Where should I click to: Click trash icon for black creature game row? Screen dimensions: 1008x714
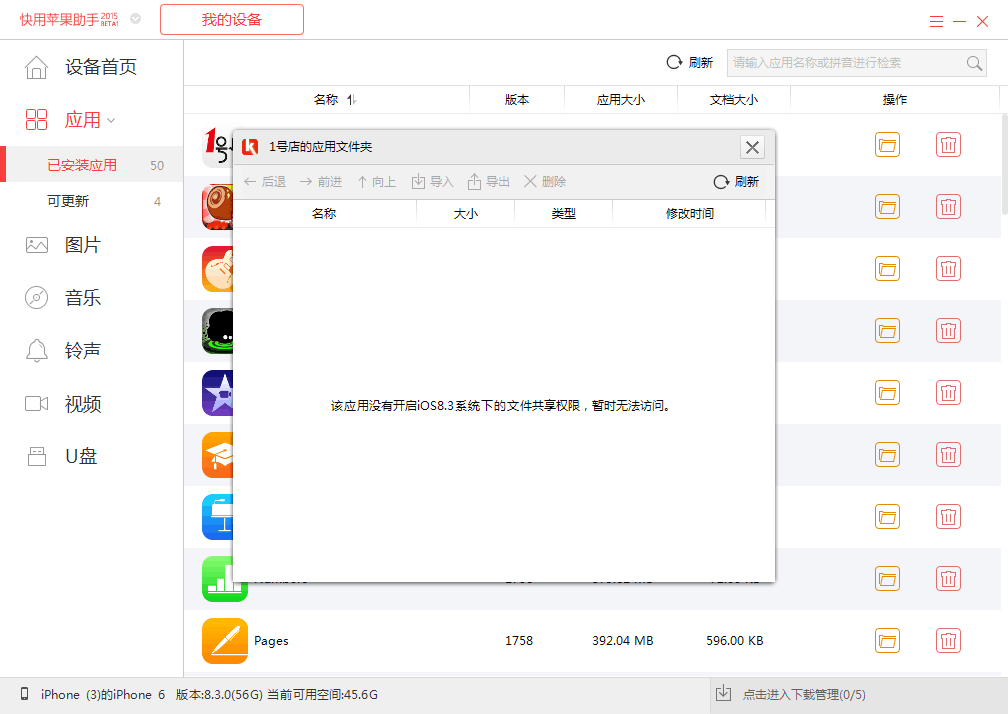coord(948,331)
